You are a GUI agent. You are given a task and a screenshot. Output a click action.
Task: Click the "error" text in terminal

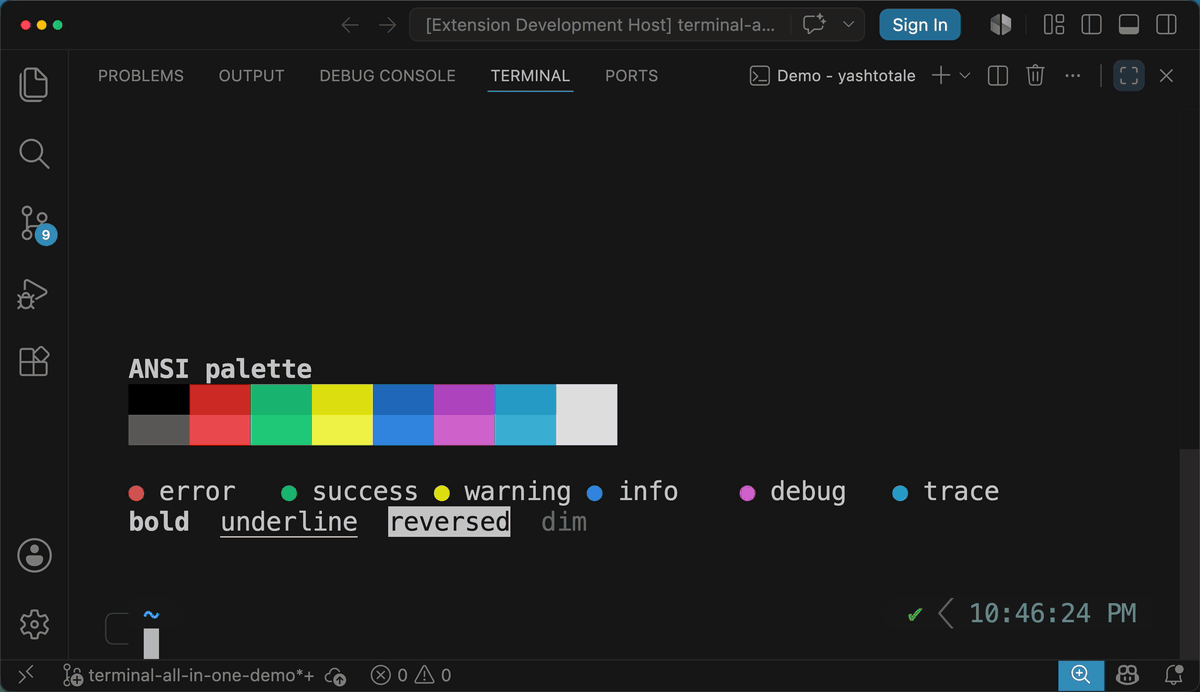pyautogui.click(x=197, y=492)
